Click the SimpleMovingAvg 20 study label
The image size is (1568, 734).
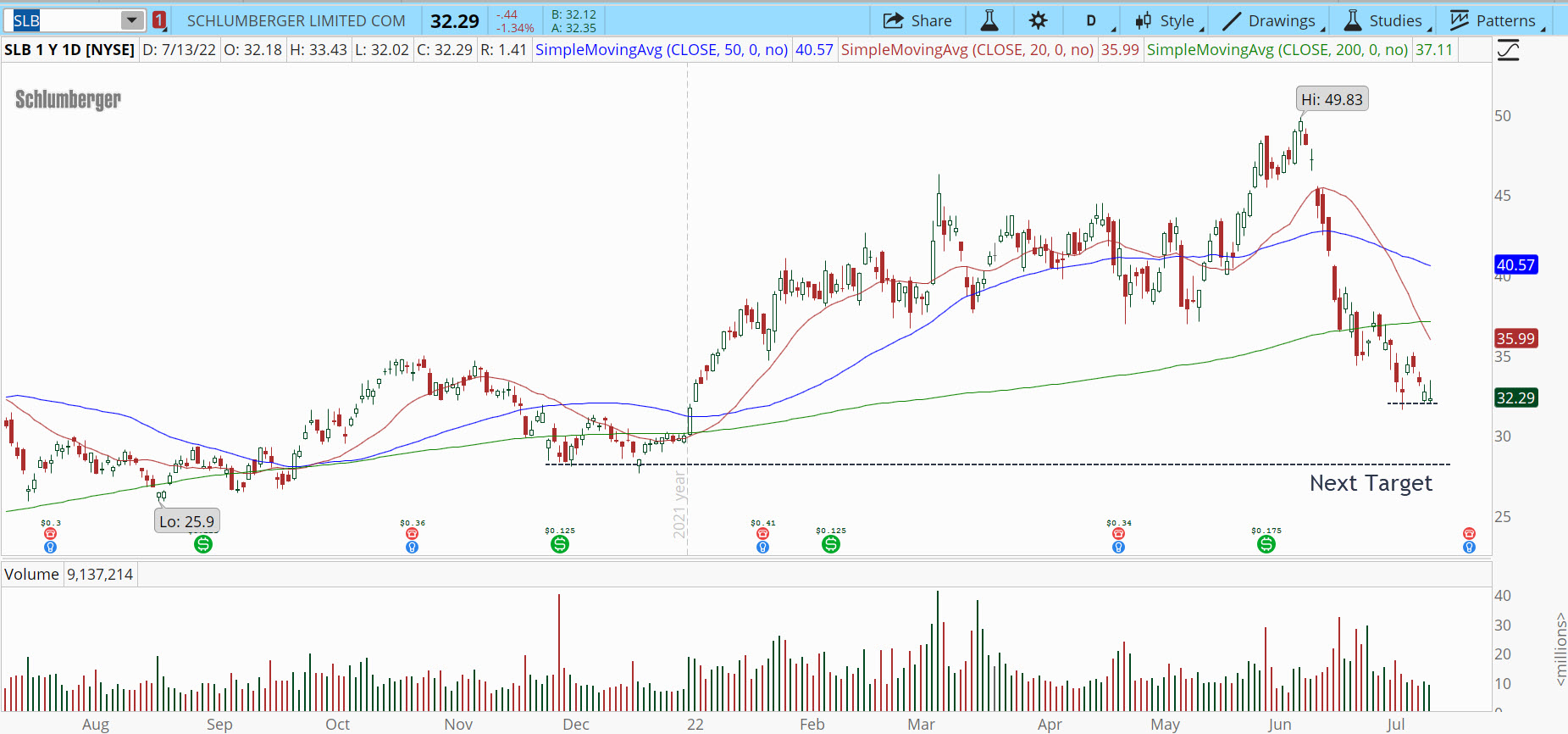pyautogui.click(x=967, y=50)
